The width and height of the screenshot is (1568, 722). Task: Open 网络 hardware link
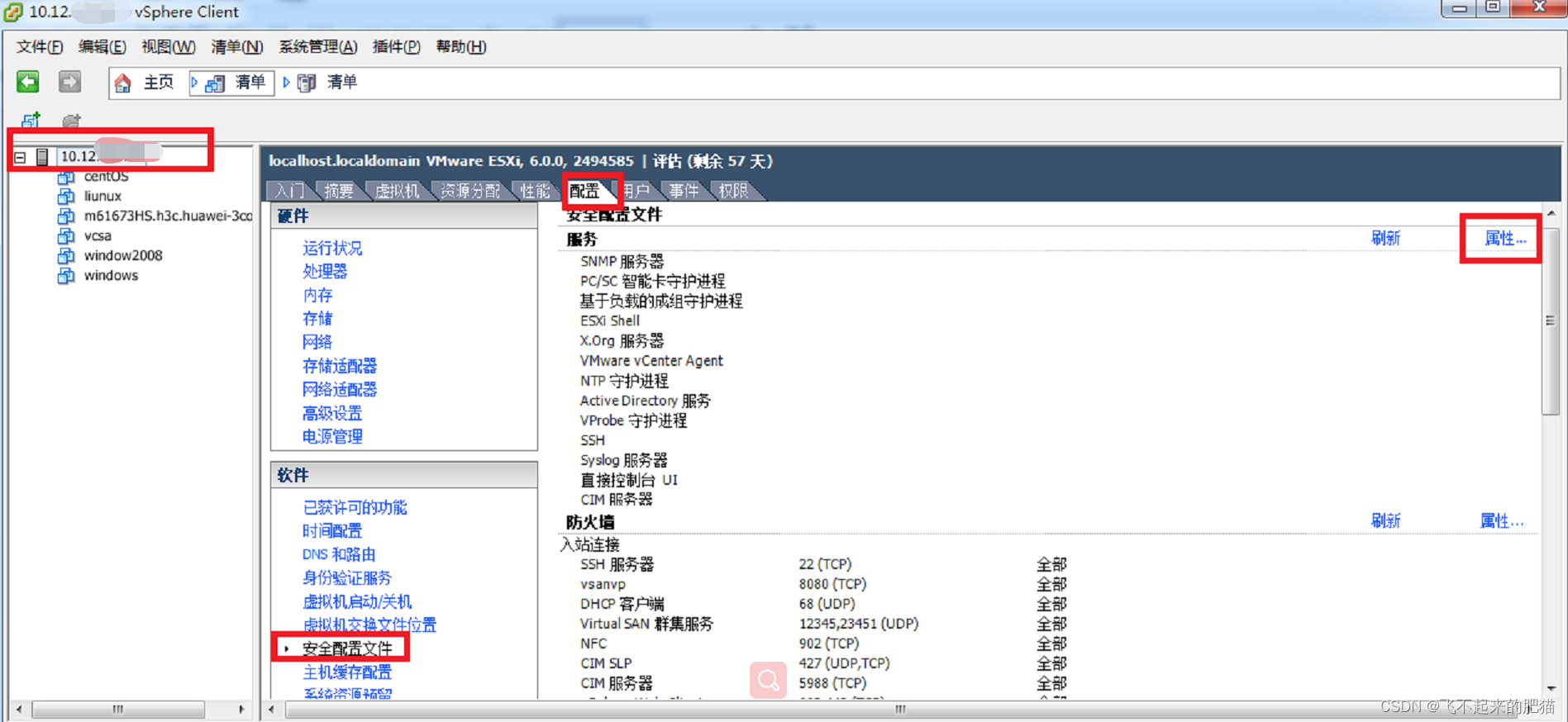click(317, 342)
